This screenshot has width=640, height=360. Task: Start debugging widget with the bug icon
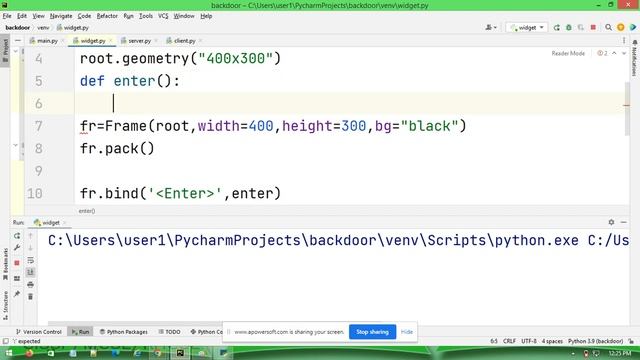pos(569,27)
